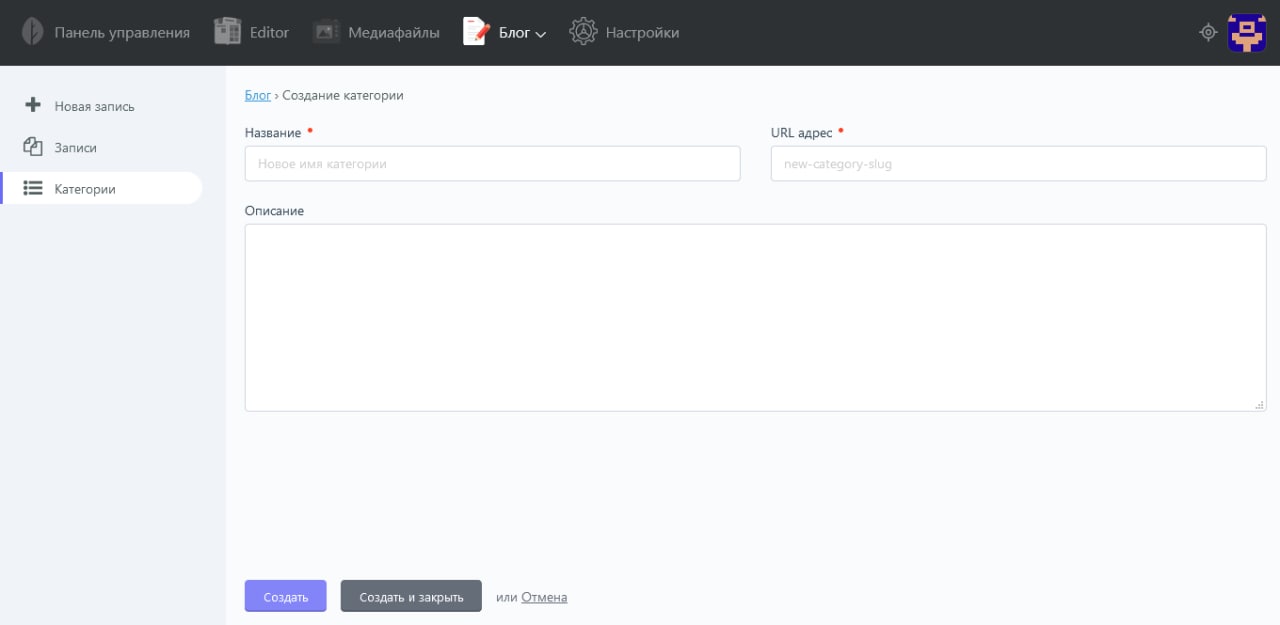Viewport: 1280px width, 625px height.
Task: Click the Editor book icon
Action: coord(228,32)
